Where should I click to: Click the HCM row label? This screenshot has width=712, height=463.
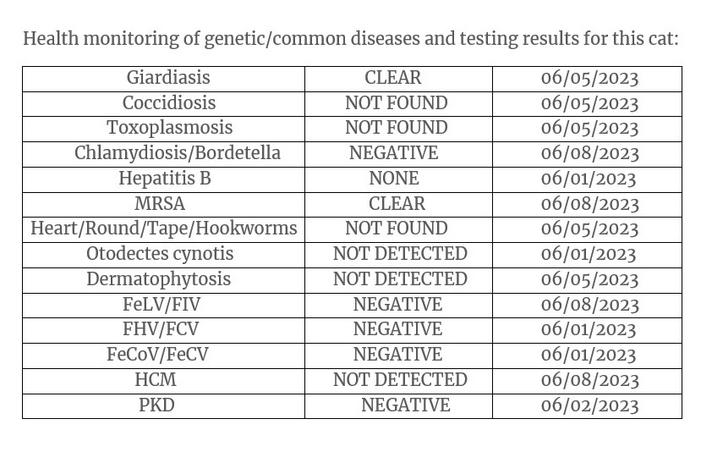point(155,379)
